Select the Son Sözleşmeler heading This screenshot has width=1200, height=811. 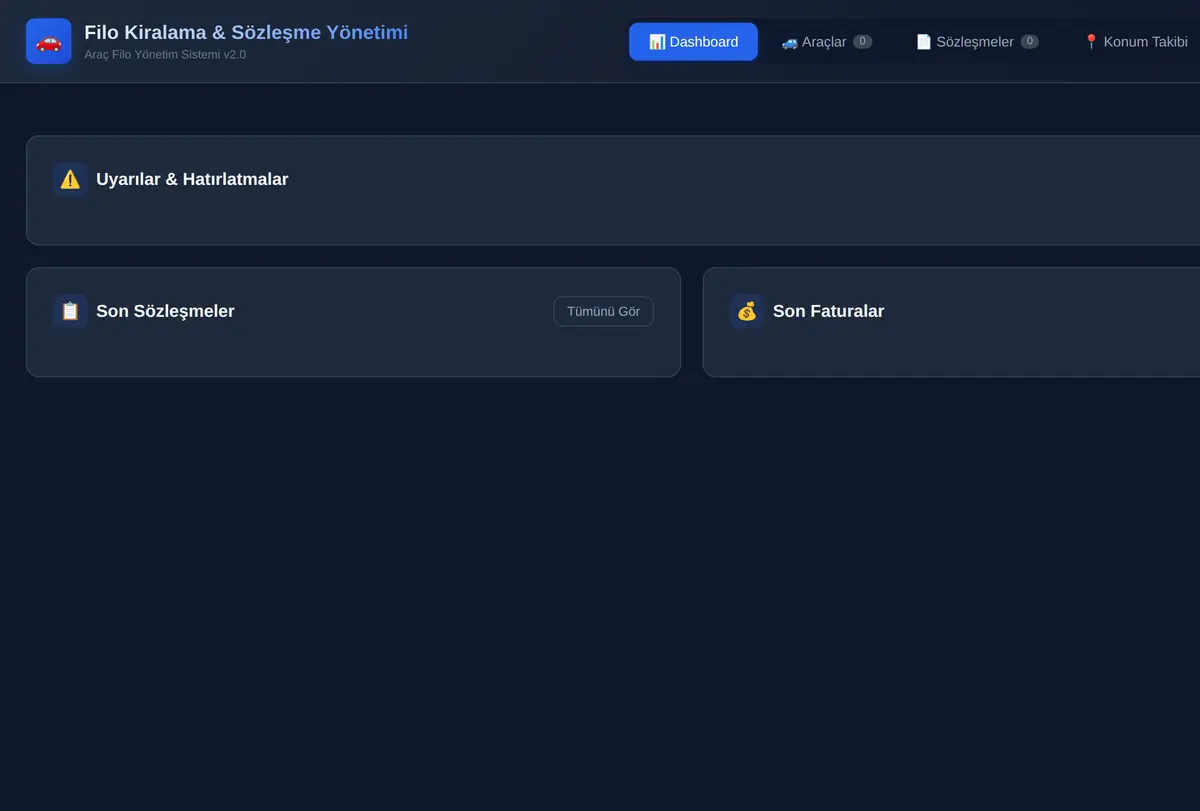click(165, 311)
